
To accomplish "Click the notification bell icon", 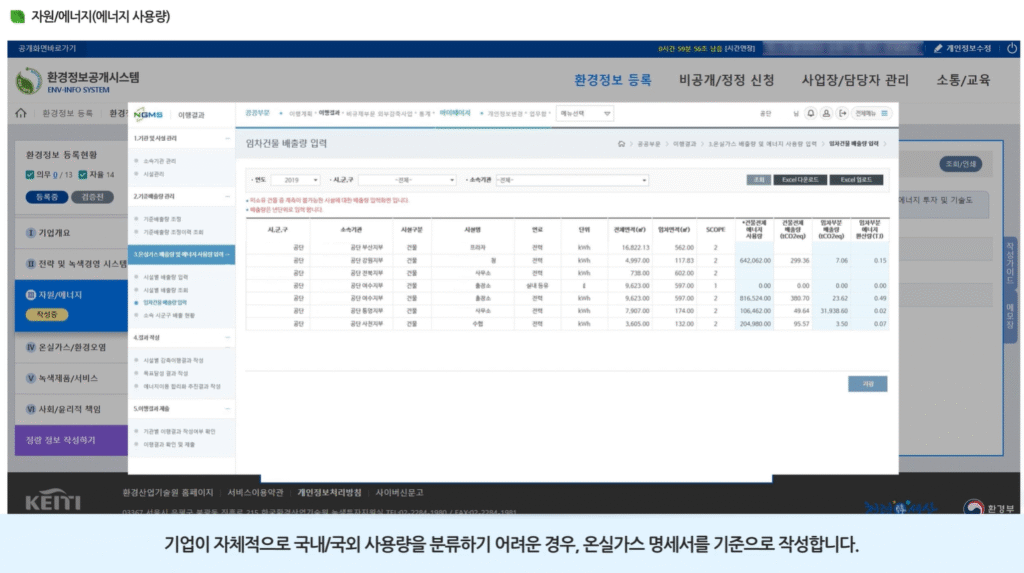I will 811,113.
